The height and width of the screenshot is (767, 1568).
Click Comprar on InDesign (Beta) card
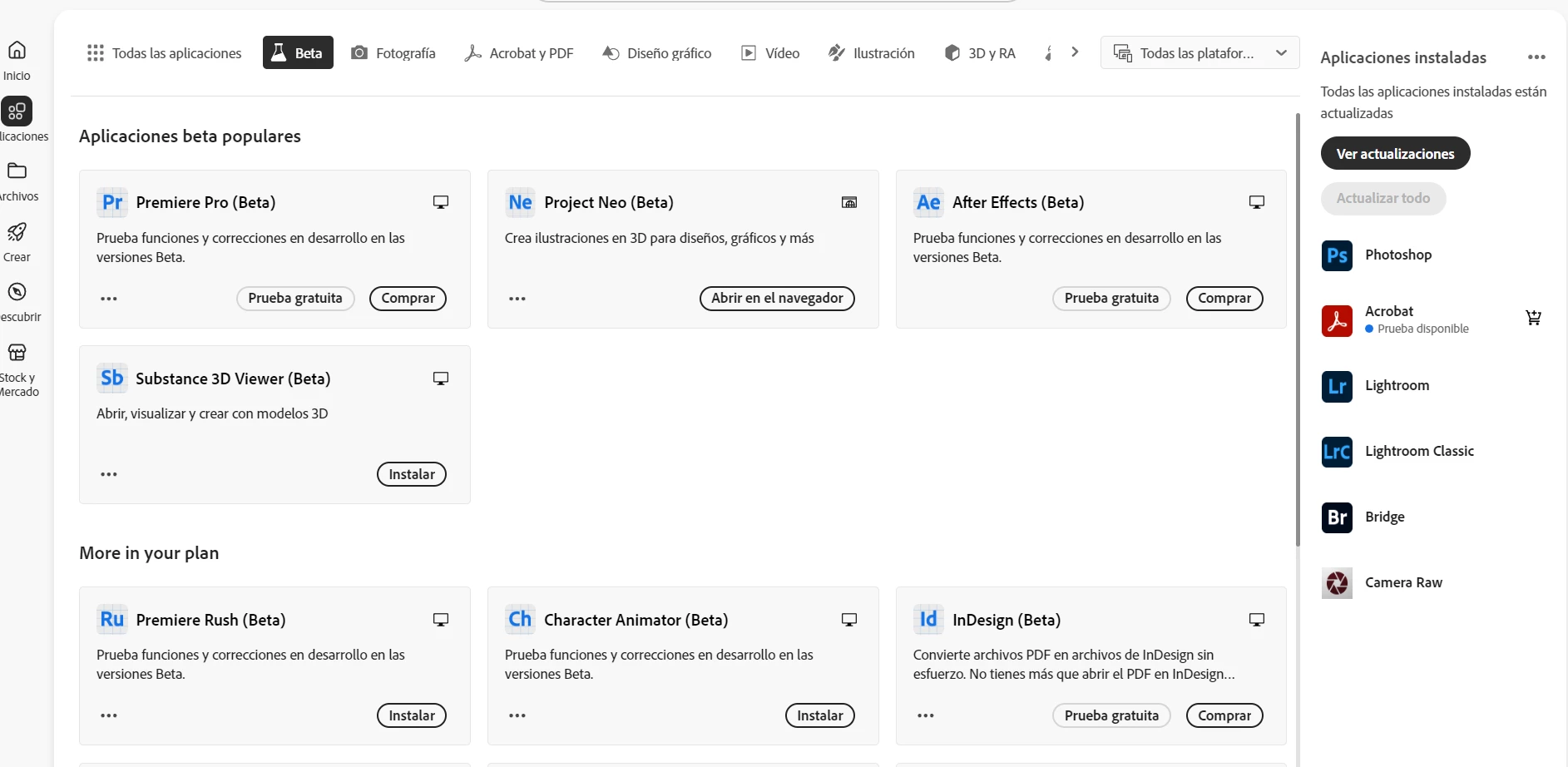1224,715
